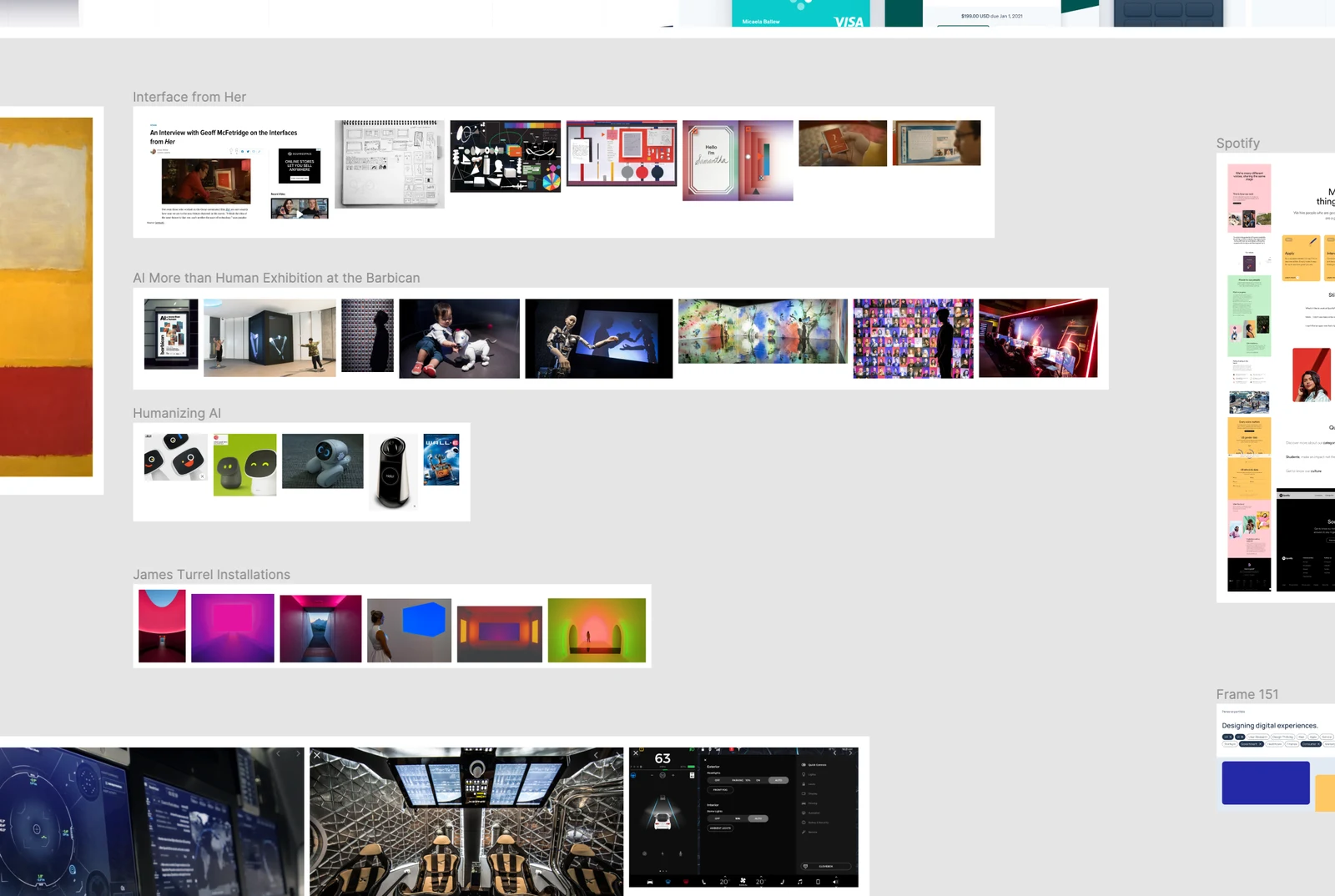Select the green background robots image

[244, 465]
